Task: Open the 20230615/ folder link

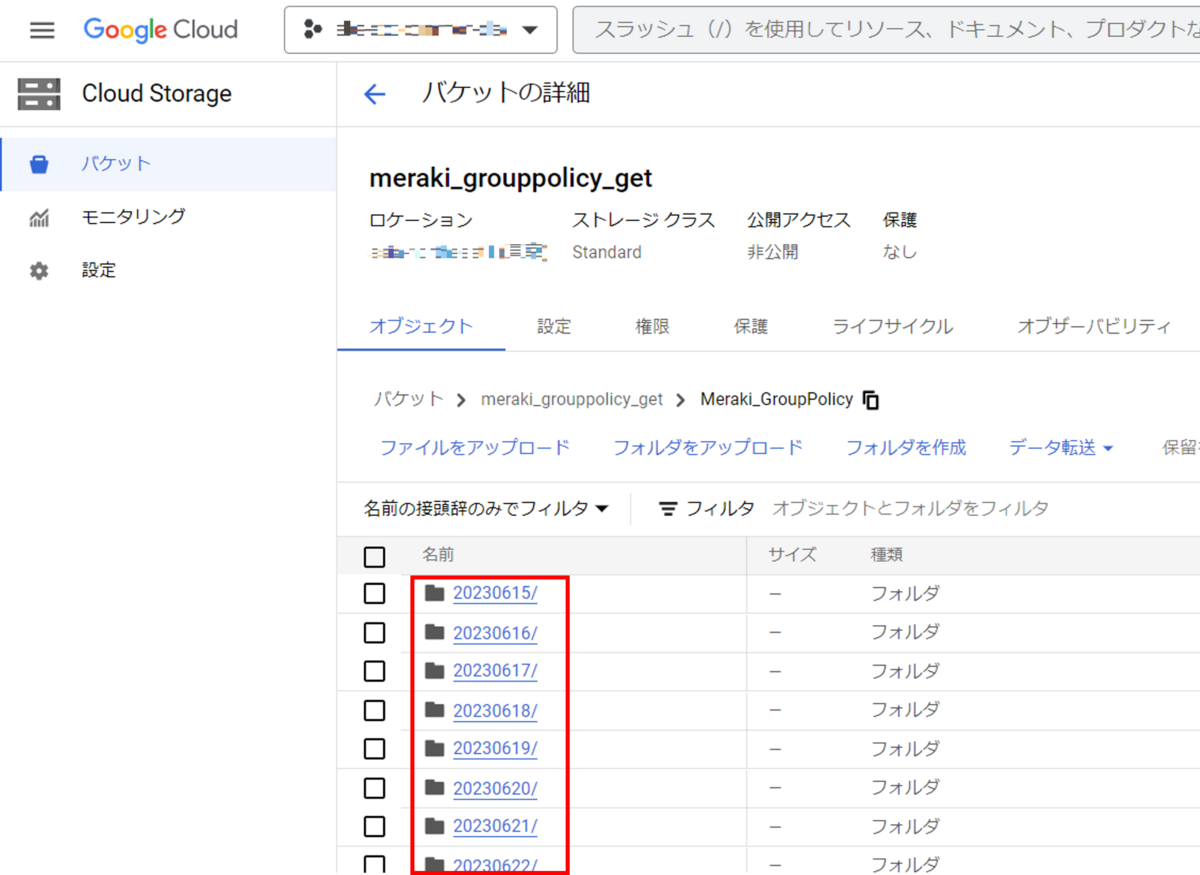Action: click(495, 593)
